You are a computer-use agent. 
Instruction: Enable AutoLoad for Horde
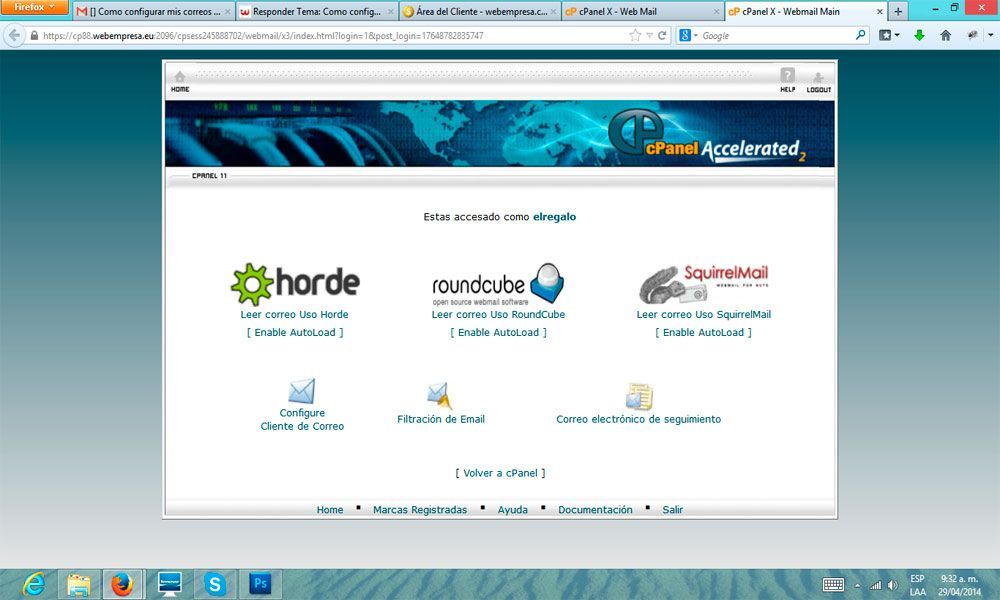coord(295,332)
